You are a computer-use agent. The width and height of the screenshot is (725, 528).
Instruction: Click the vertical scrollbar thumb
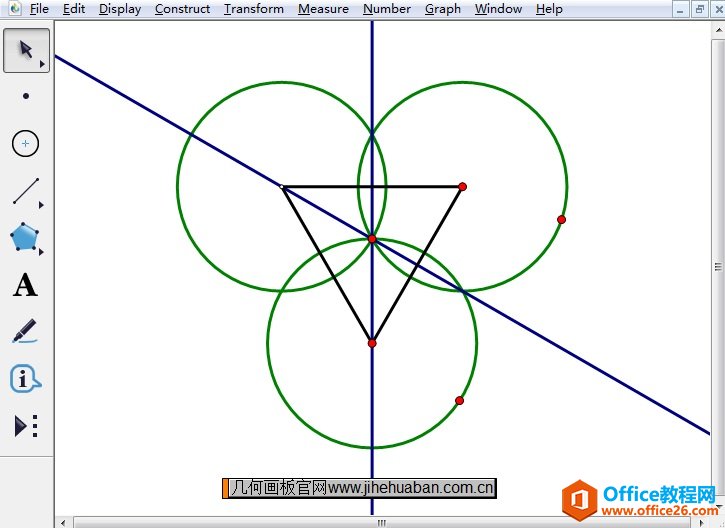click(x=718, y=266)
